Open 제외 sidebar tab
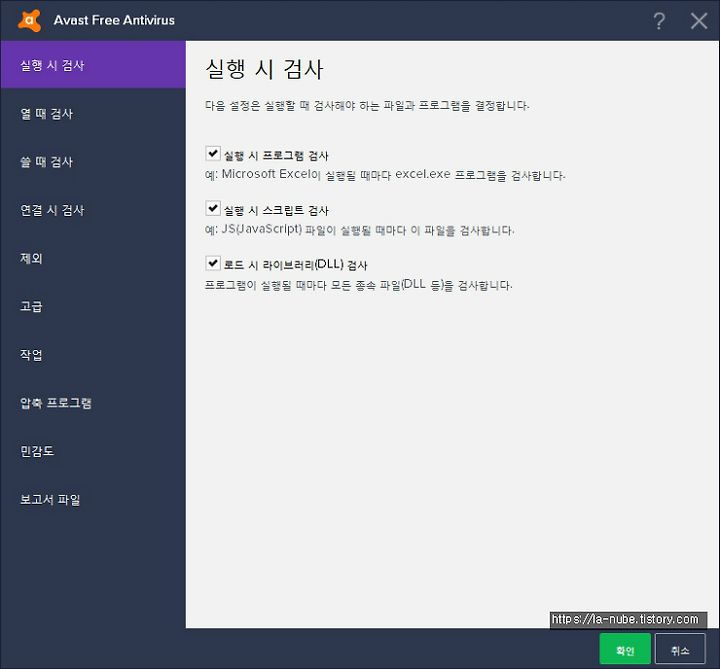720x669 pixels. 93,258
